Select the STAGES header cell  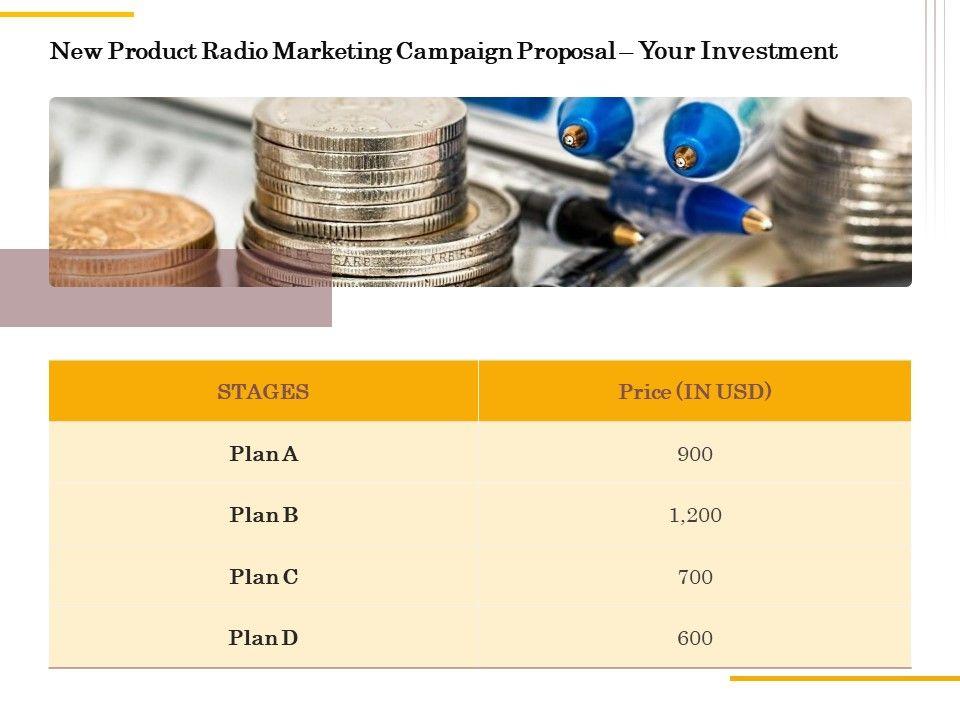pyautogui.click(x=263, y=392)
